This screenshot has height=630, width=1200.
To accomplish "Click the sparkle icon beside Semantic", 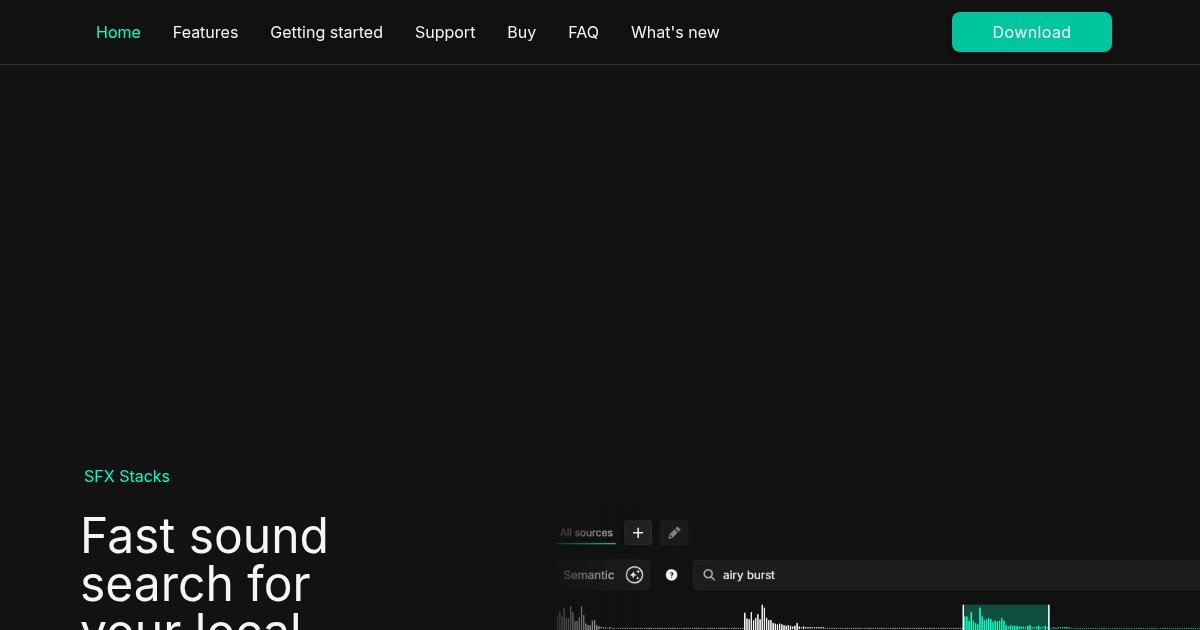I will pyautogui.click(x=635, y=575).
